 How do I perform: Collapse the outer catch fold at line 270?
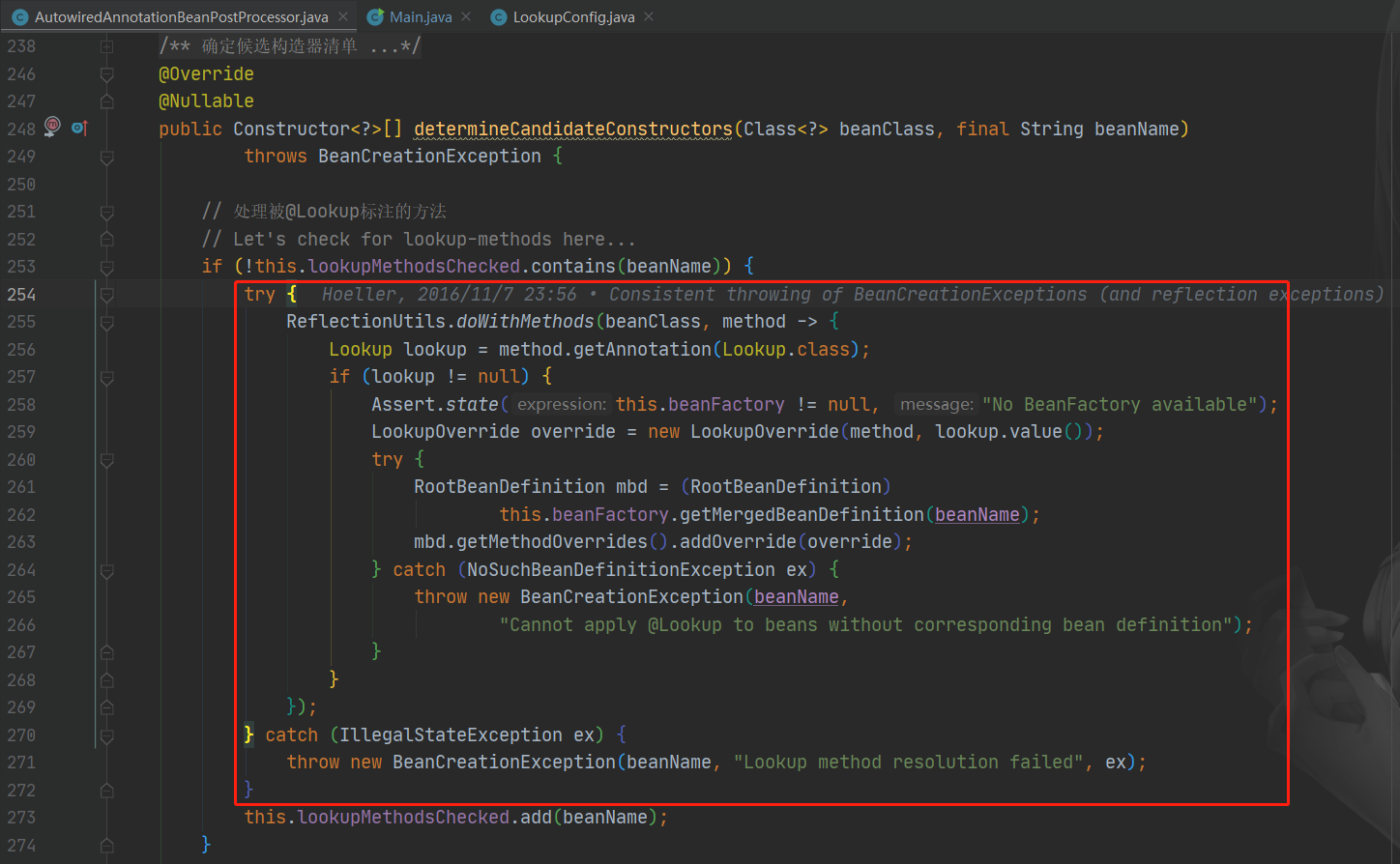click(x=107, y=735)
